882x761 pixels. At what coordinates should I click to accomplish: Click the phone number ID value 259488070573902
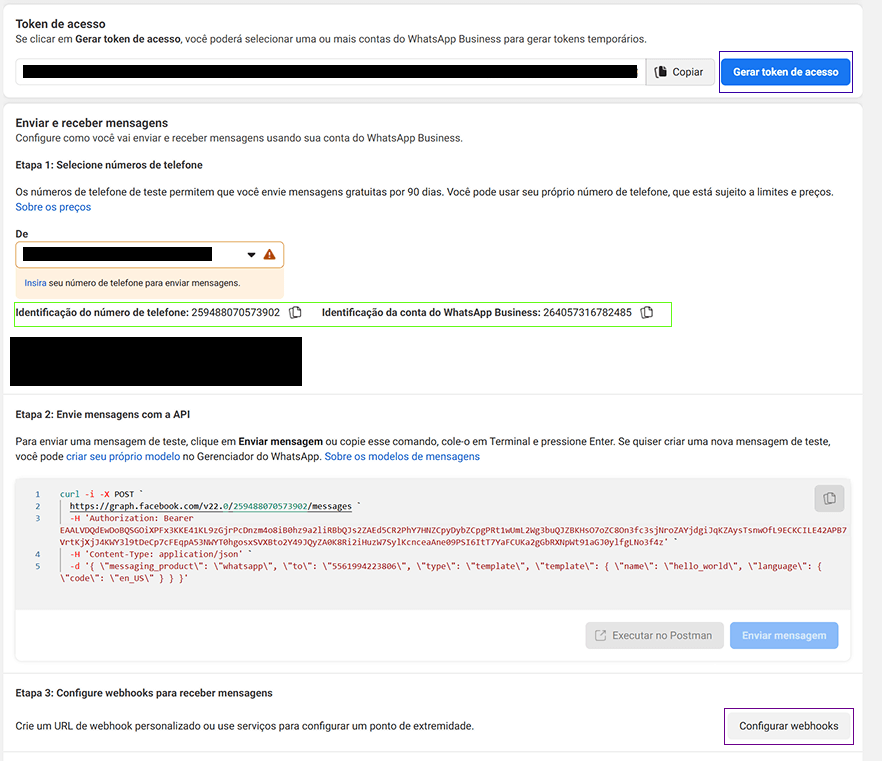pos(235,313)
